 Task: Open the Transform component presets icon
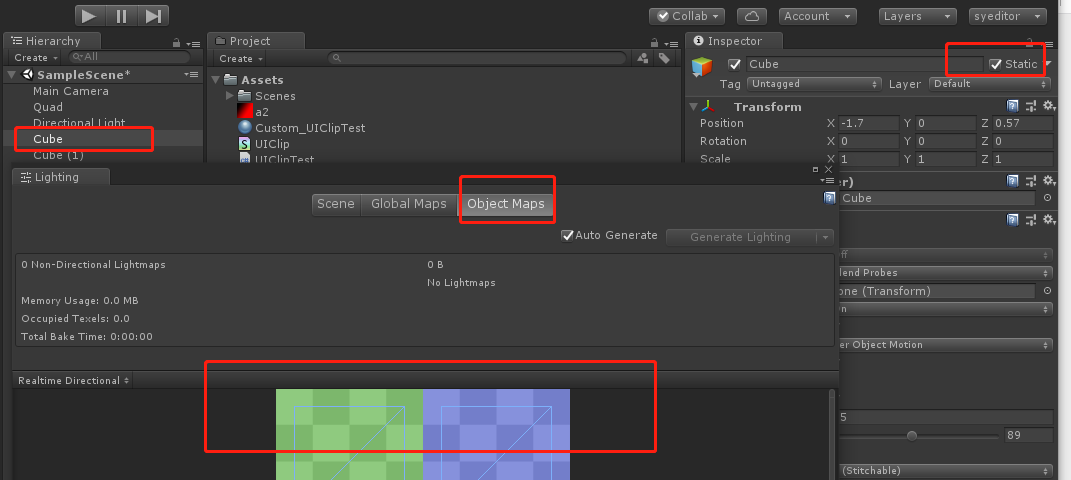pyautogui.click(x=1031, y=106)
